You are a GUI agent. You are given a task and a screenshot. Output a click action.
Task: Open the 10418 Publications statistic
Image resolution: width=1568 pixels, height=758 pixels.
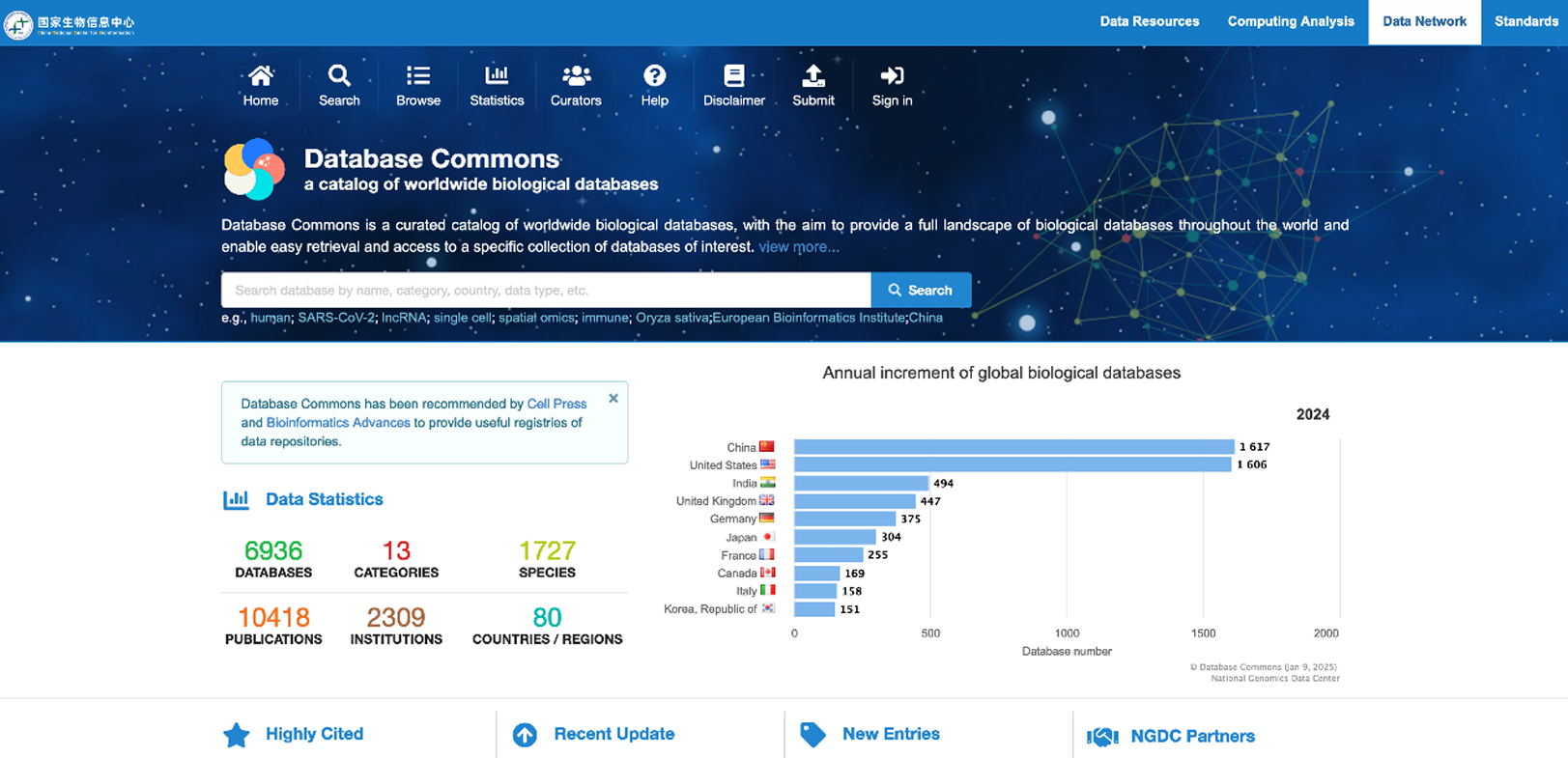(273, 626)
